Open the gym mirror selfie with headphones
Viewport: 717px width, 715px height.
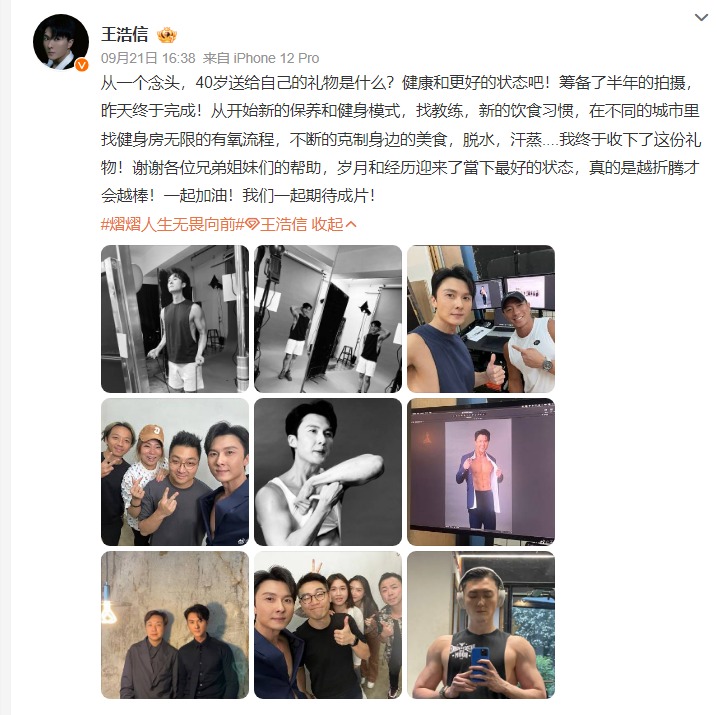(x=481, y=625)
